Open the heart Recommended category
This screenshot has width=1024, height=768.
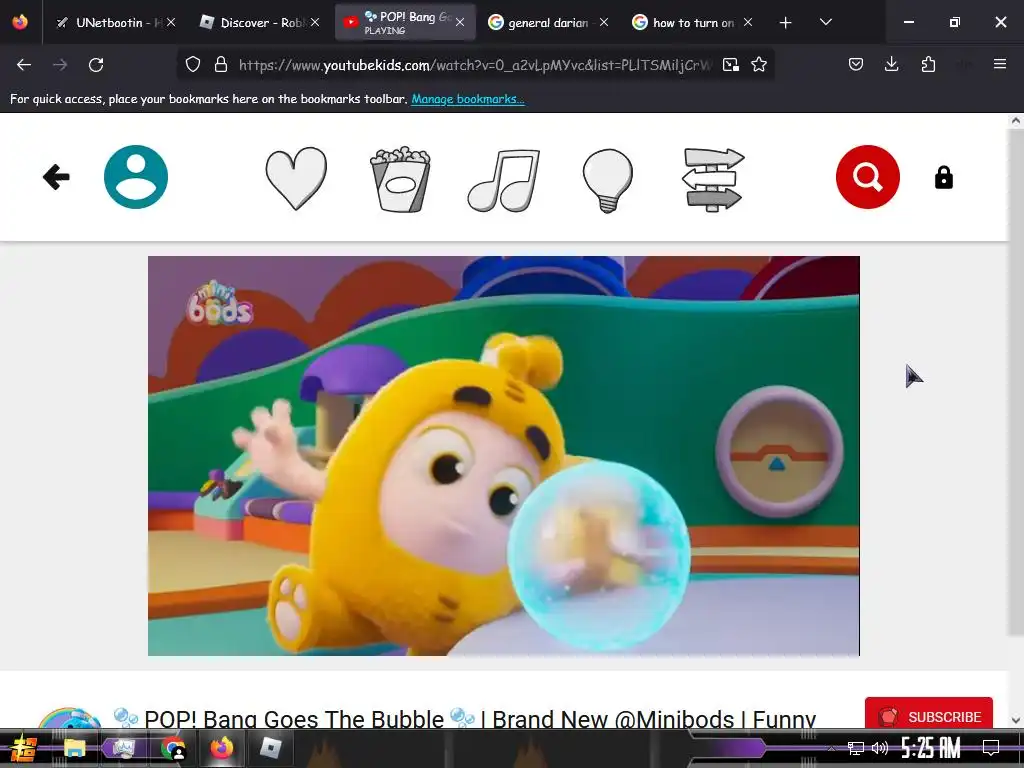click(296, 178)
